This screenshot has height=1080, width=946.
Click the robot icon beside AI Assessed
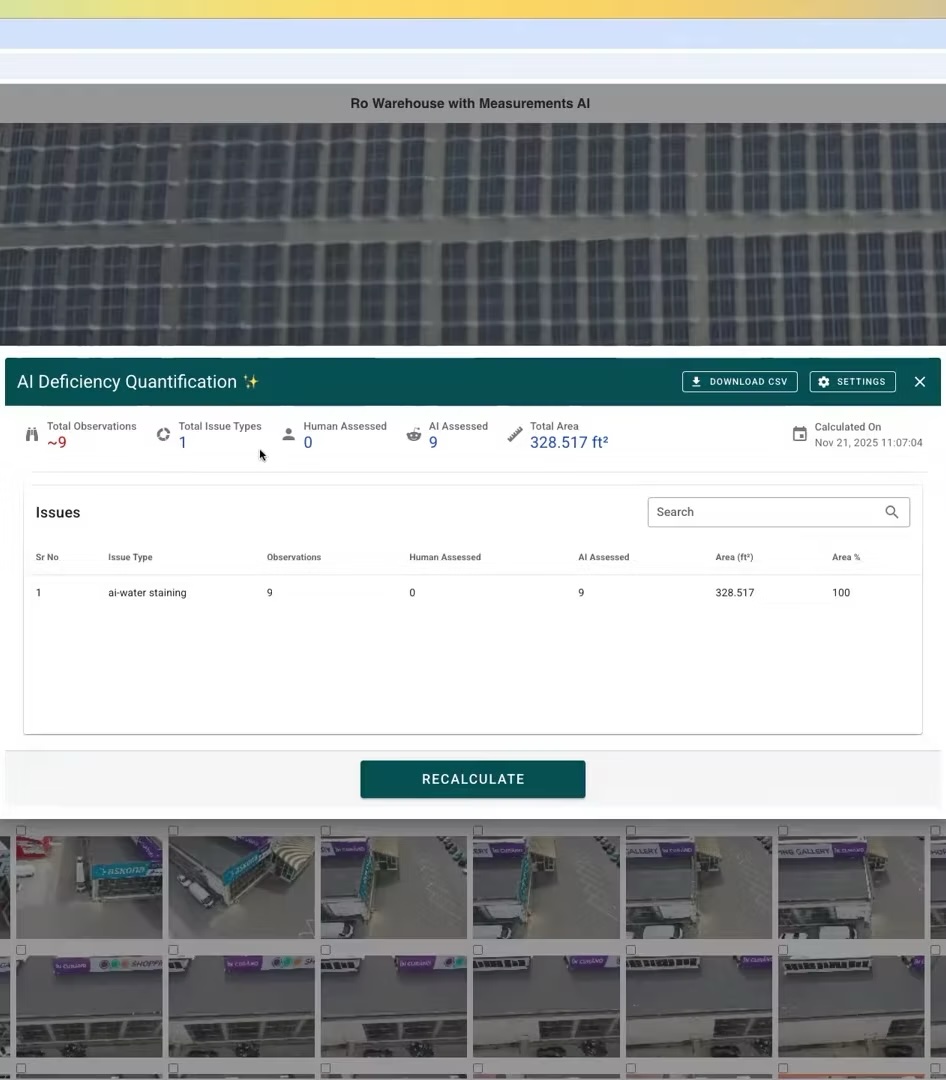click(x=413, y=434)
